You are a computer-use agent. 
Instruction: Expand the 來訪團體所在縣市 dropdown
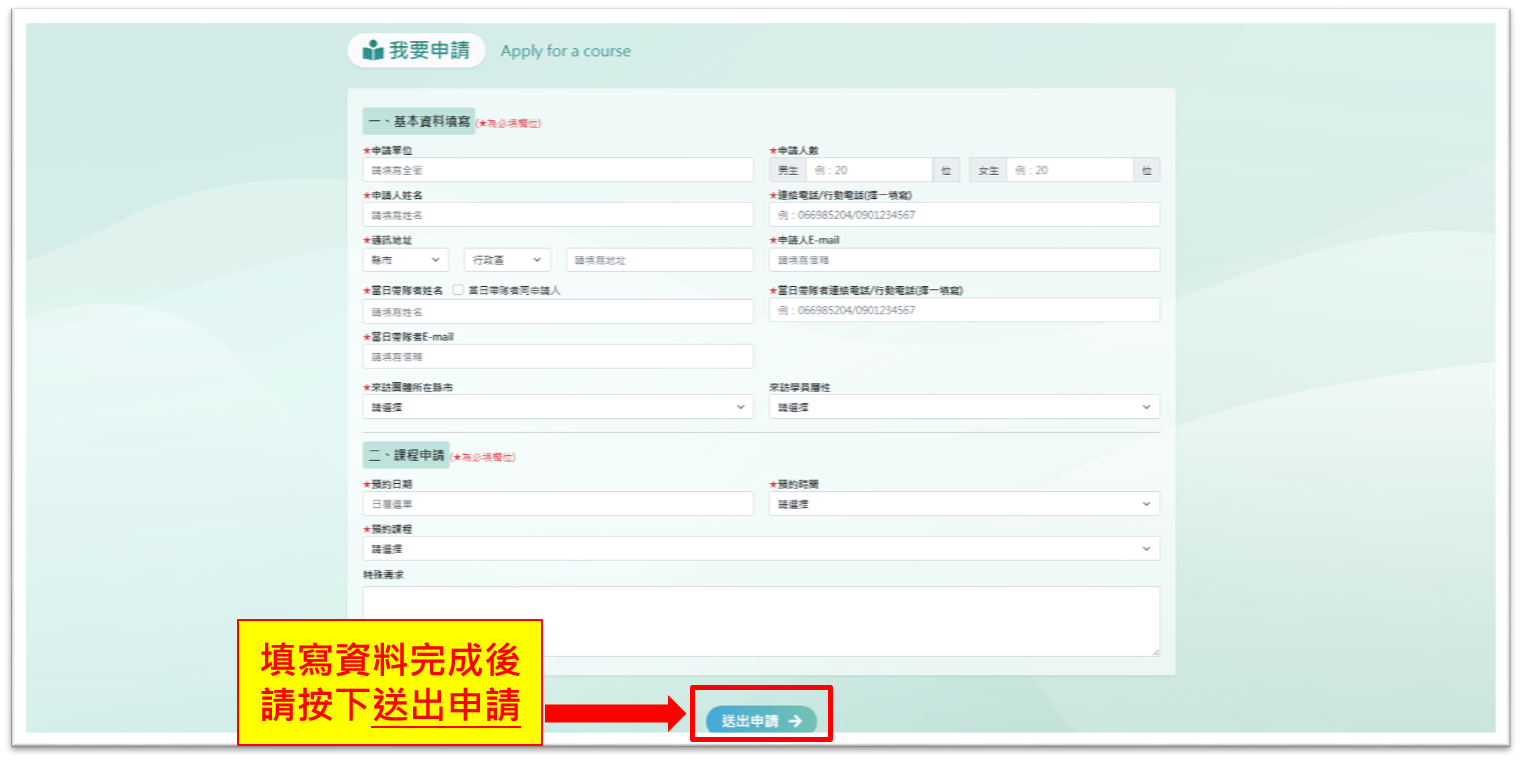pyautogui.click(x=558, y=407)
